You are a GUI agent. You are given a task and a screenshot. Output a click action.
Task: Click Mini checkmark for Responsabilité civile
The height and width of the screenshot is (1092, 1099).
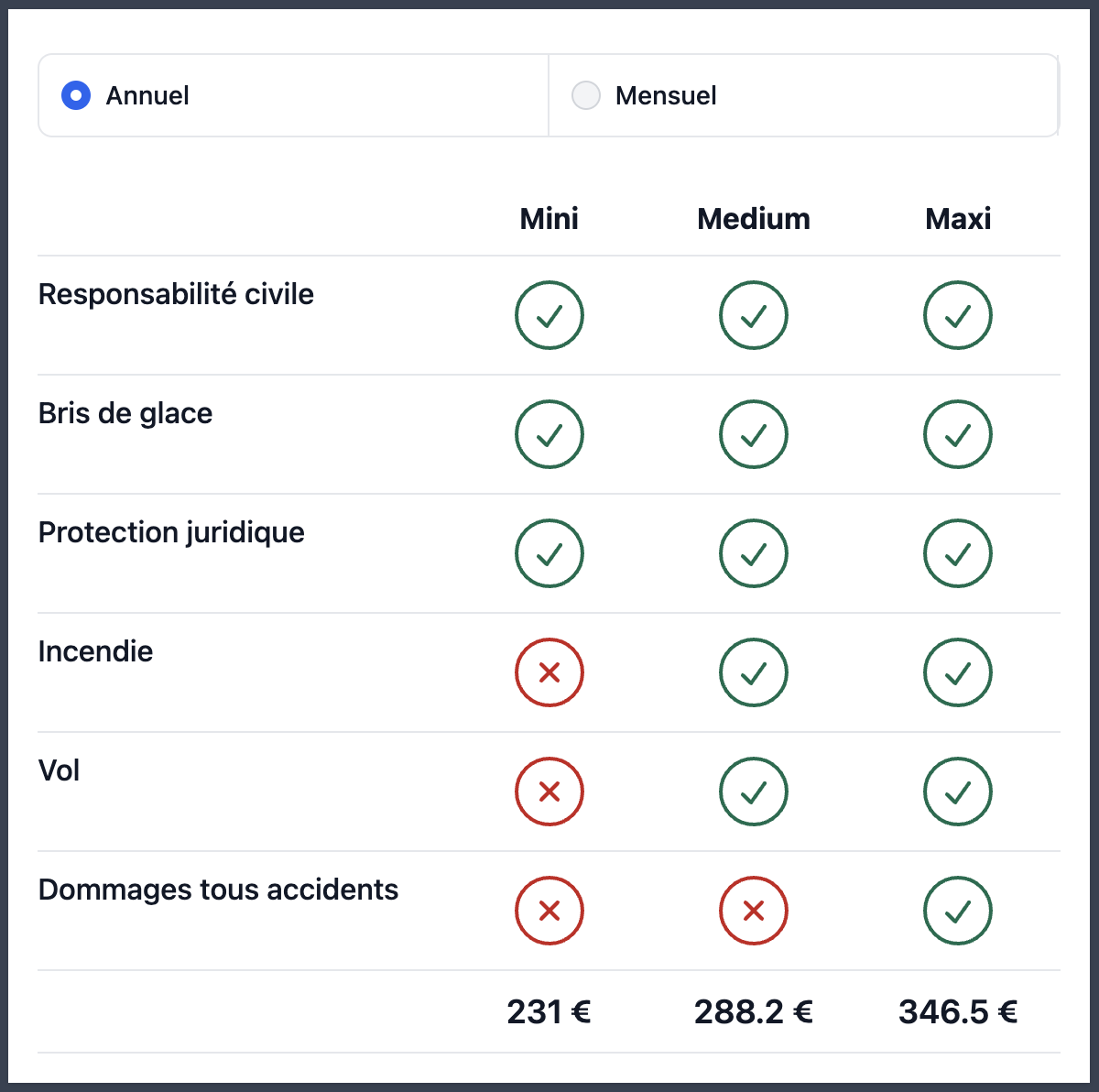(x=549, y=315)
